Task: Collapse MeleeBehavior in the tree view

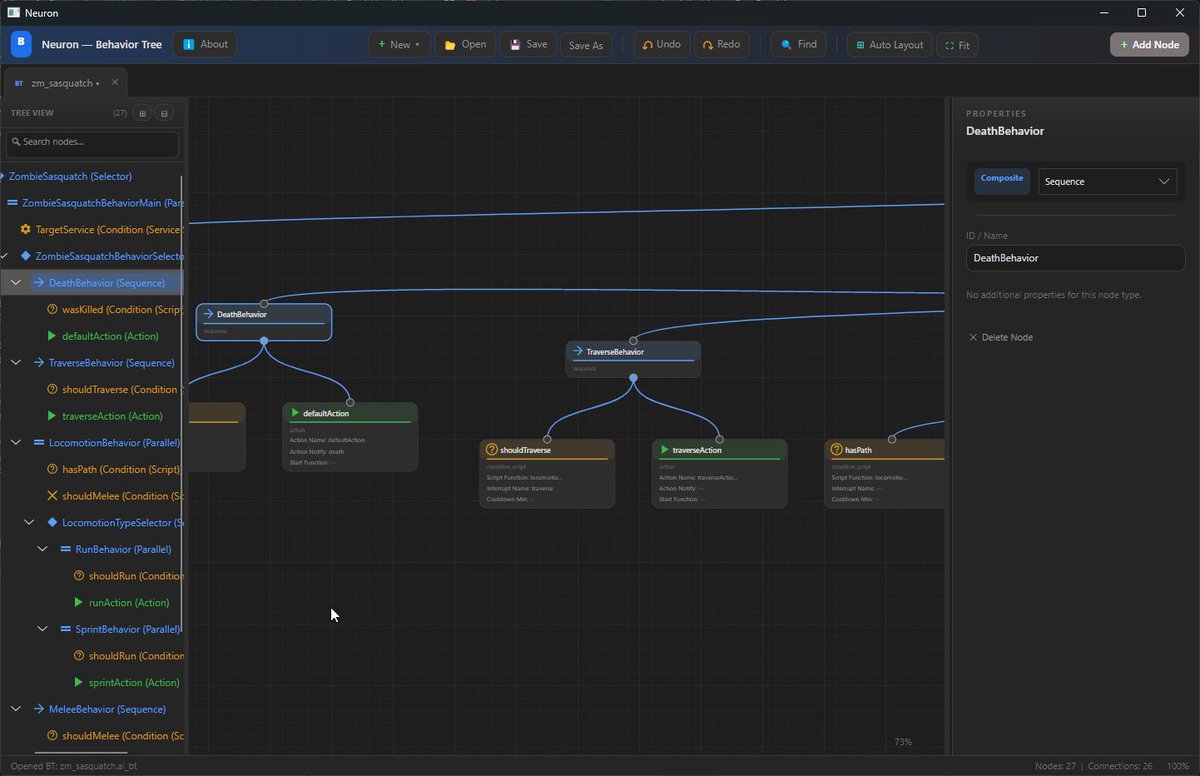Action: [15, 709]
